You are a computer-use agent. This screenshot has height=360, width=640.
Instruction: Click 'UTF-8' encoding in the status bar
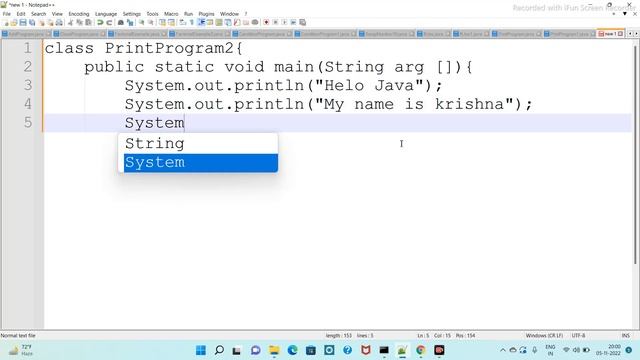(x=578, y=336)
